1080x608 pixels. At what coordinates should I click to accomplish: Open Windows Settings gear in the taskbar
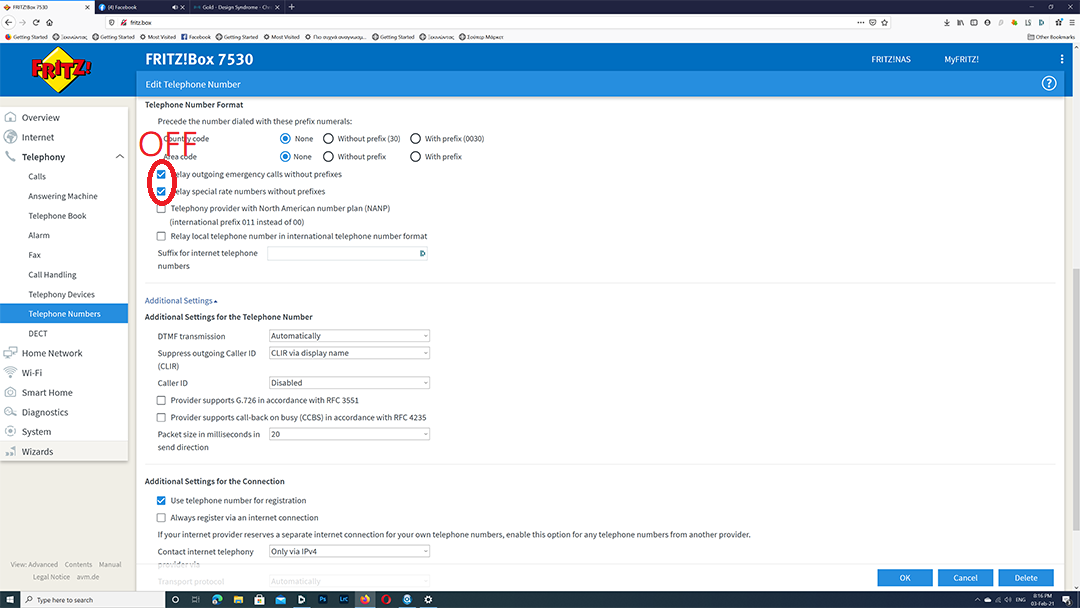click(428, 600)
